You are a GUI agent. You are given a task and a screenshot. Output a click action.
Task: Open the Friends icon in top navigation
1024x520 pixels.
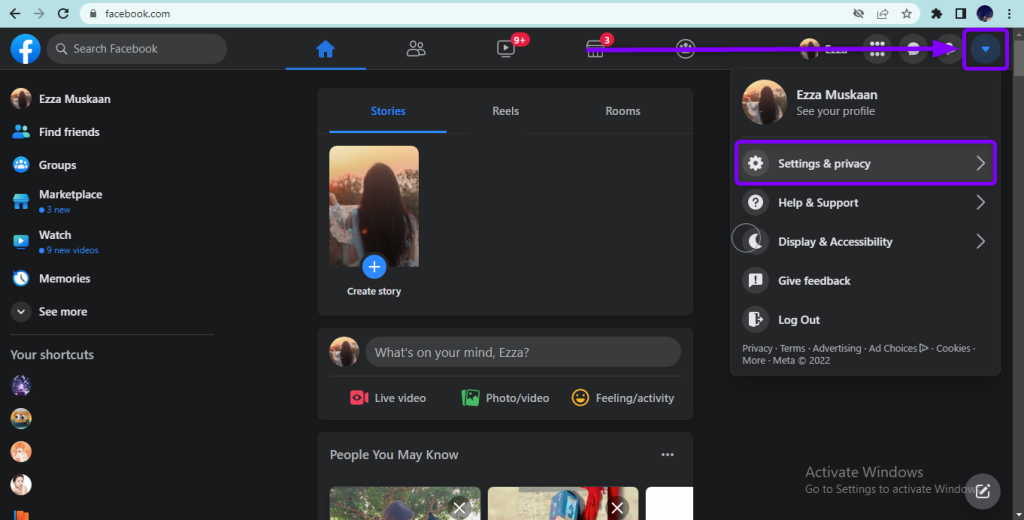click(x=416, y=49)
